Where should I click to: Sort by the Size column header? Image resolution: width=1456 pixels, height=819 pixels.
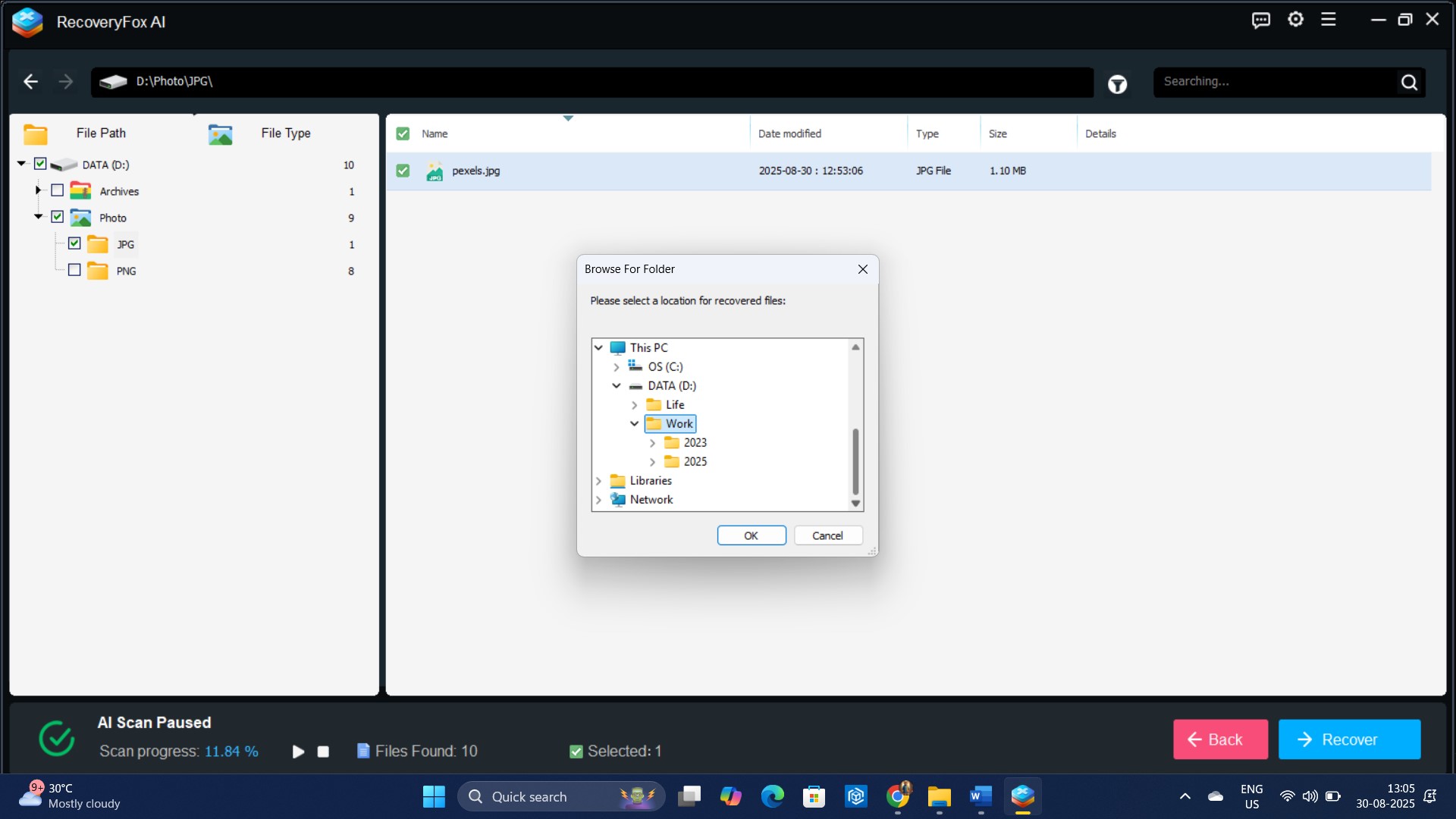tap(998, 134)
